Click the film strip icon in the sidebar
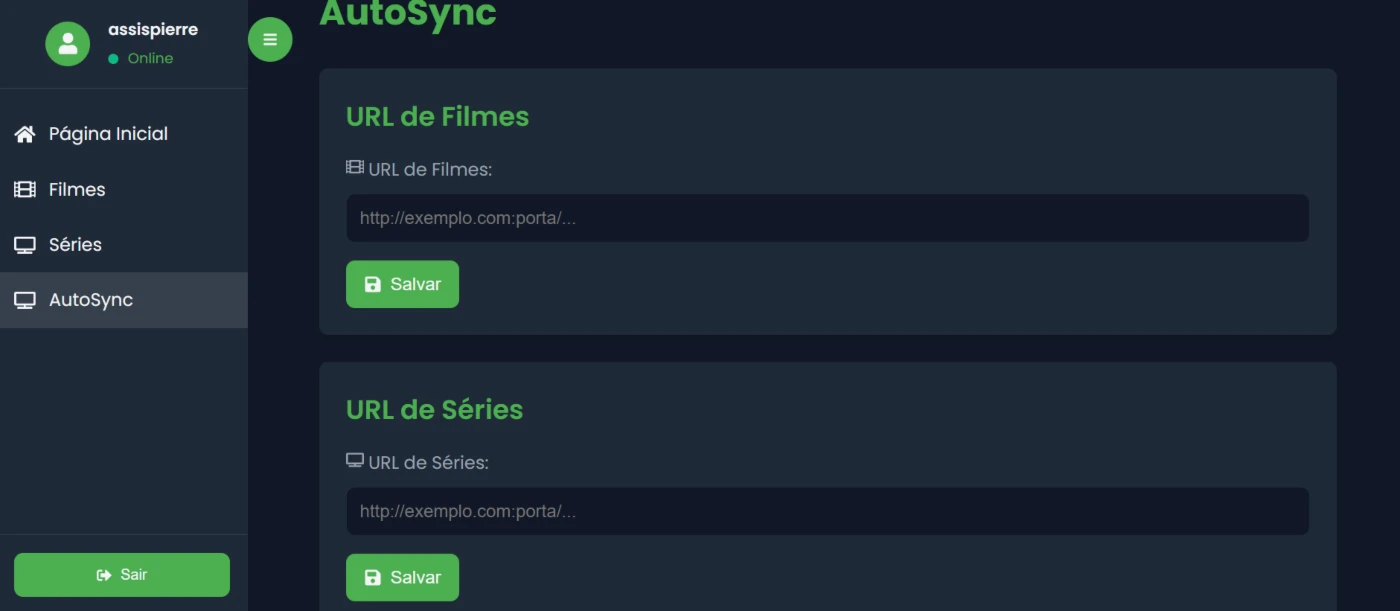The image size is (1400, 611). click(25, 189)
